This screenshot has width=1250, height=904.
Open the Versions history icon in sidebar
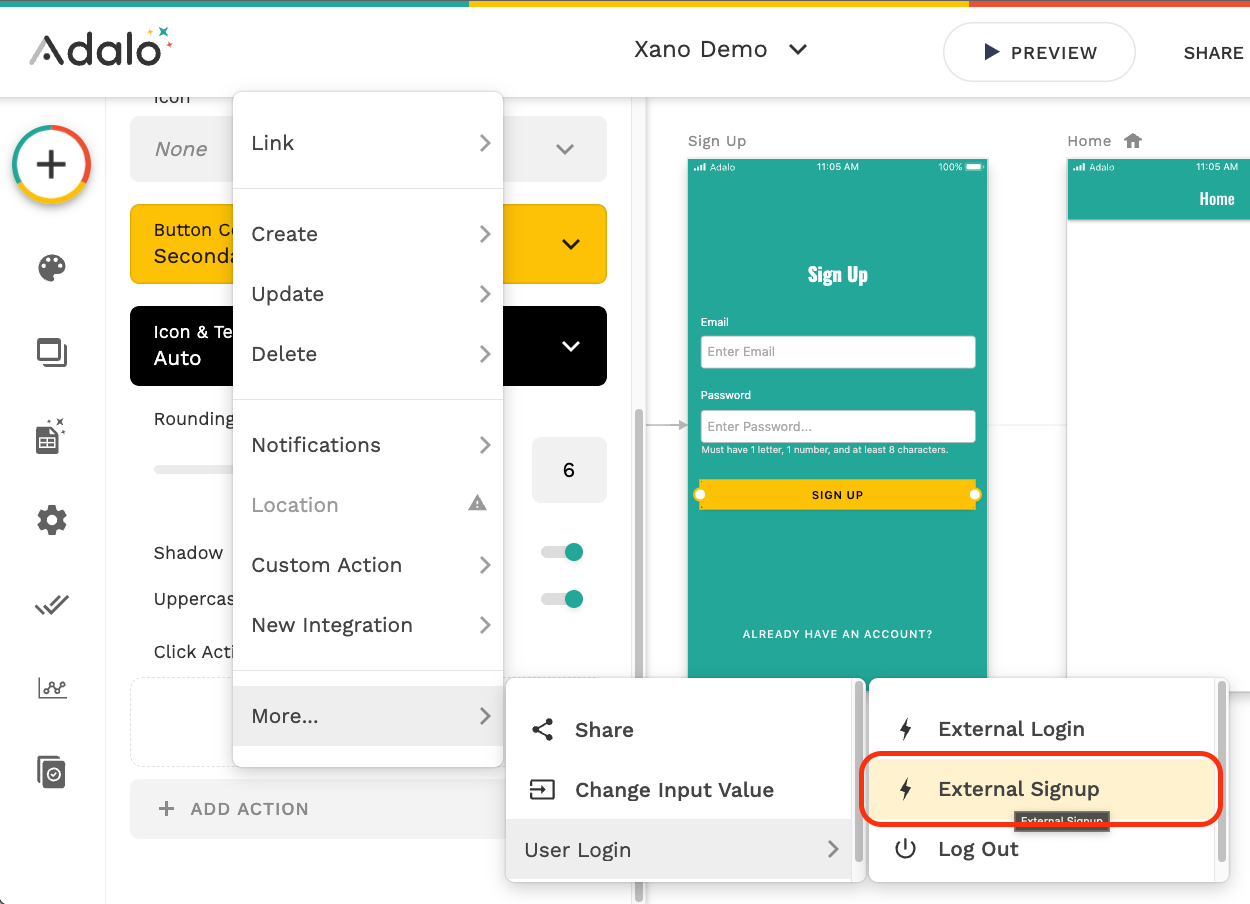[x=51, y=772]
